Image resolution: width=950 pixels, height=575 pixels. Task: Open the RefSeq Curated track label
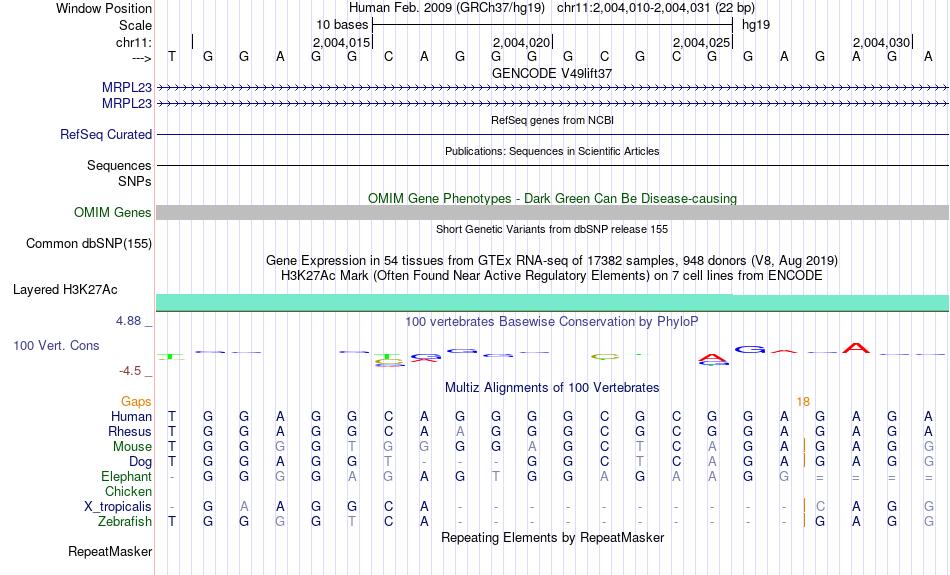tap(106, 135)
